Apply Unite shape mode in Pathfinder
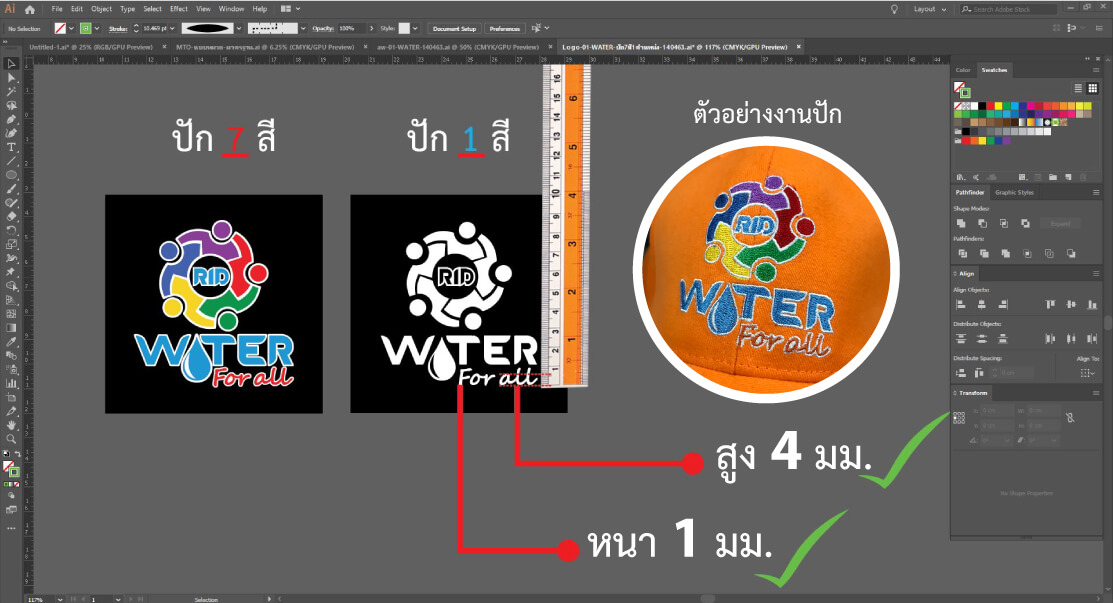Image resolution: width=1113 pixels, height=603 pixels. tap(961, 223)
